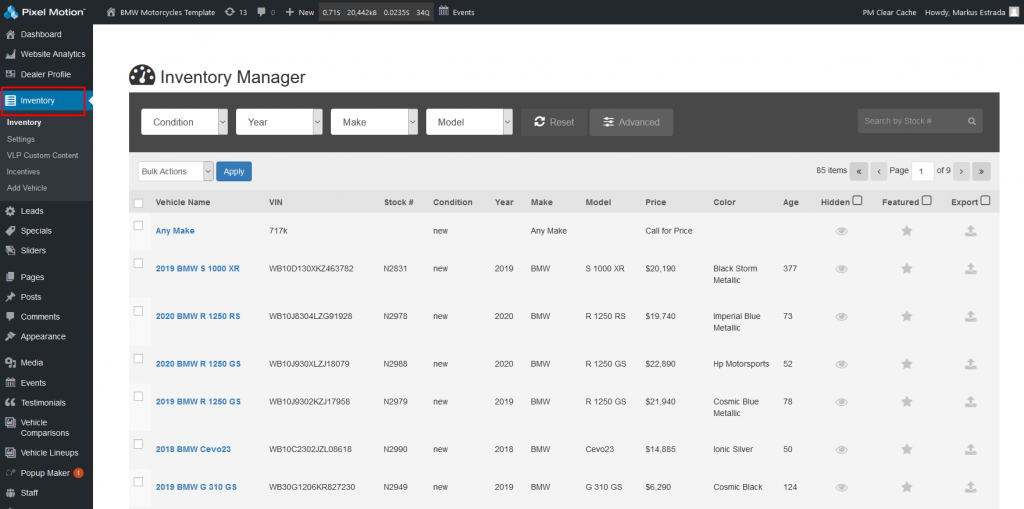
Task: Click the Search by Stock # field
Action: tap(920, 121)
